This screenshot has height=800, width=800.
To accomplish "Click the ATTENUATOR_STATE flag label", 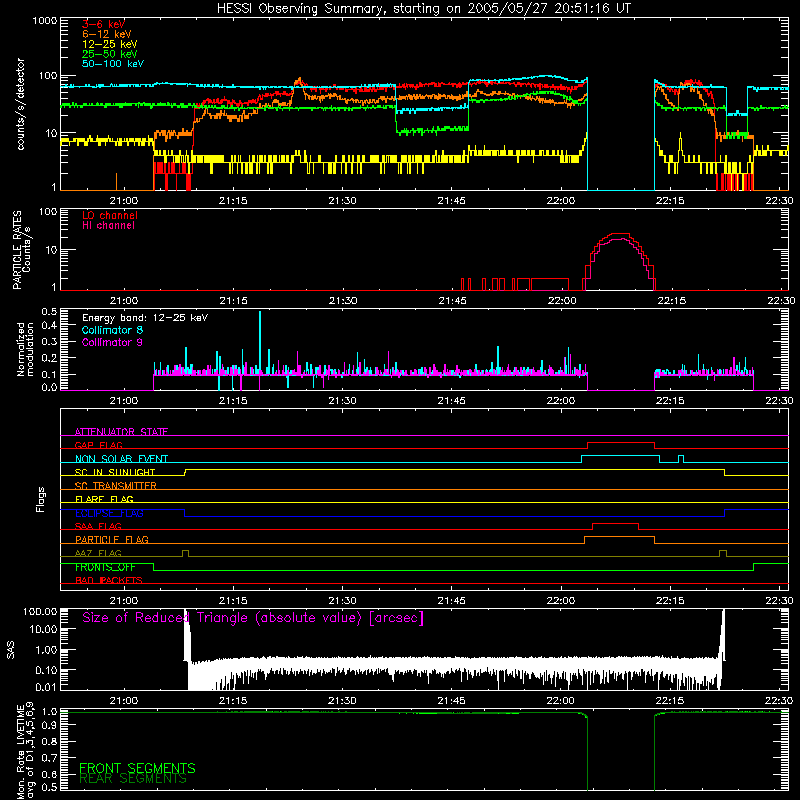I will (x=121, y=432).
